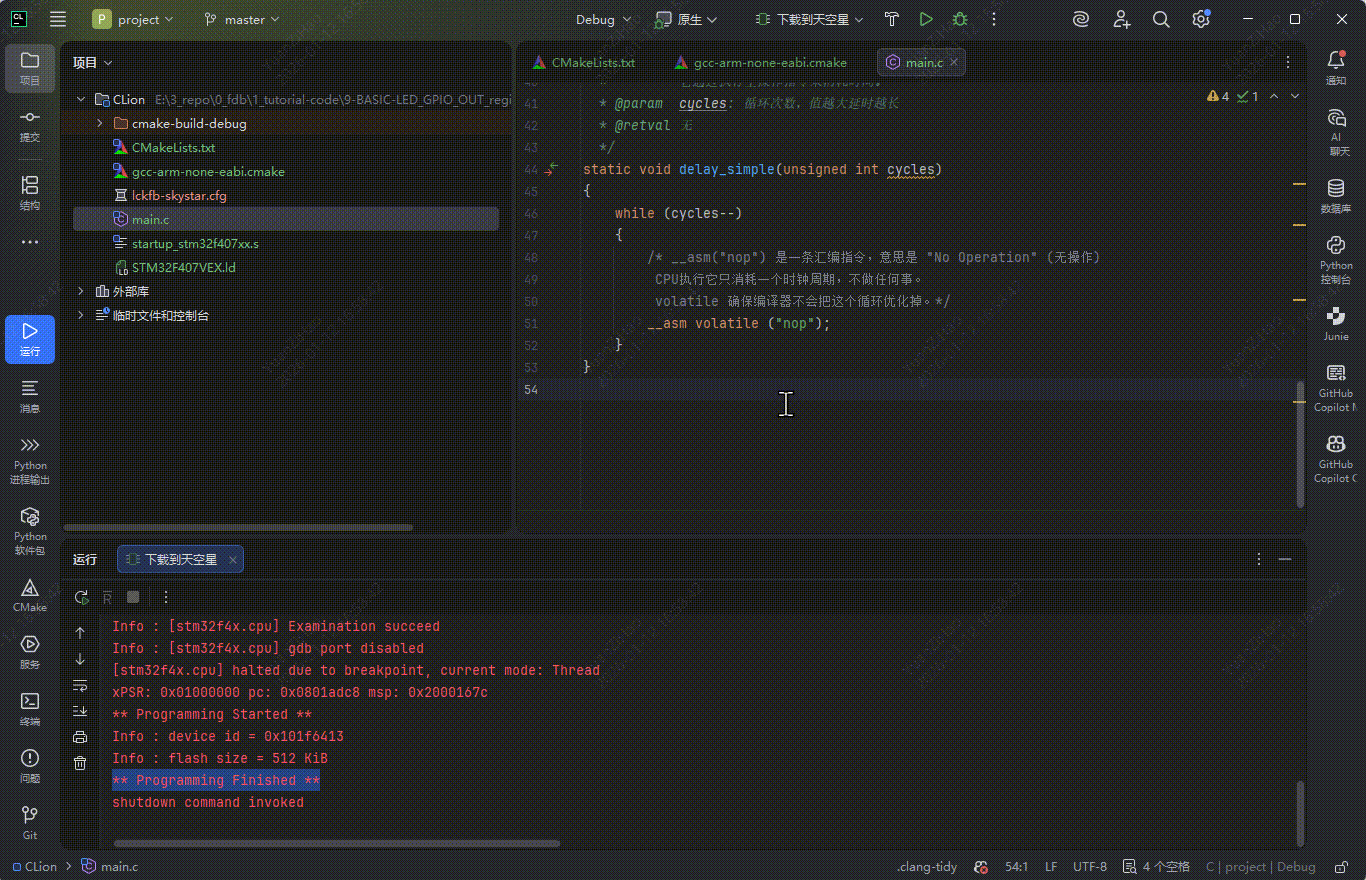This screenshot has height=880, width=1366.
Task: Build project with the hammer icon
Action: [x=892, y=19]
